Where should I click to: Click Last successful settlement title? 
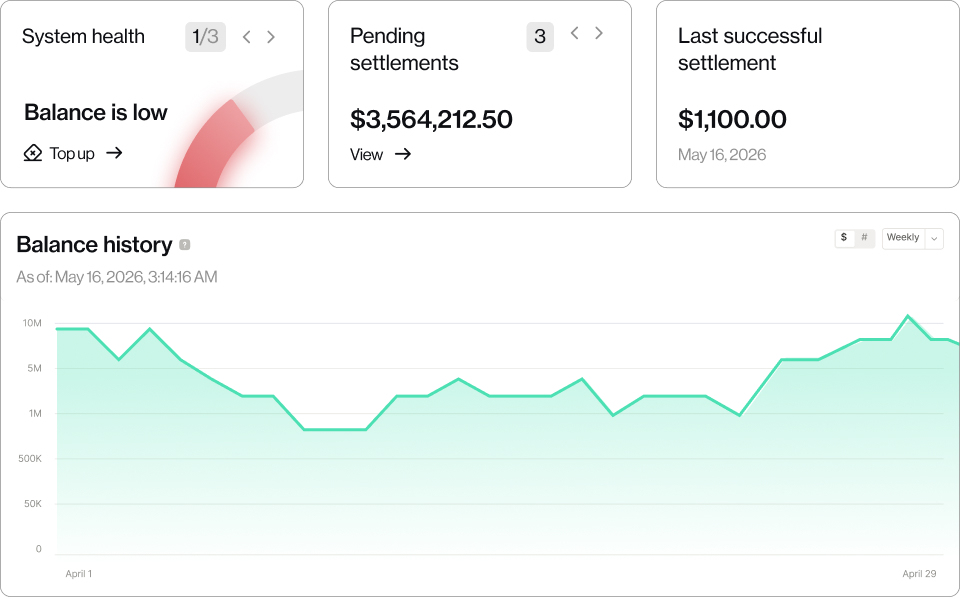[750, 50]
